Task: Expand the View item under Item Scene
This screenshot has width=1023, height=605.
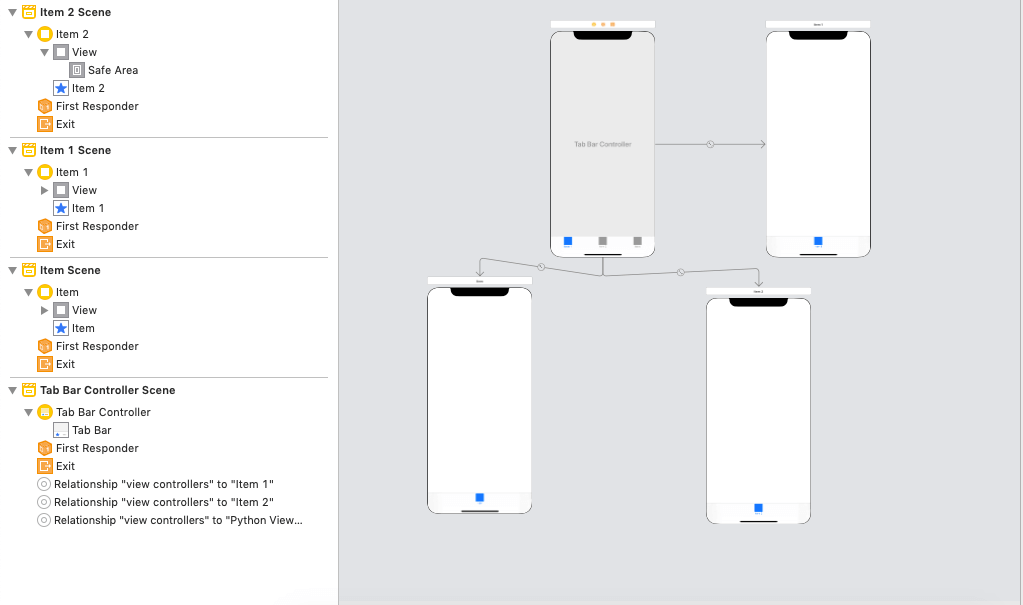Action: [44, 310]
